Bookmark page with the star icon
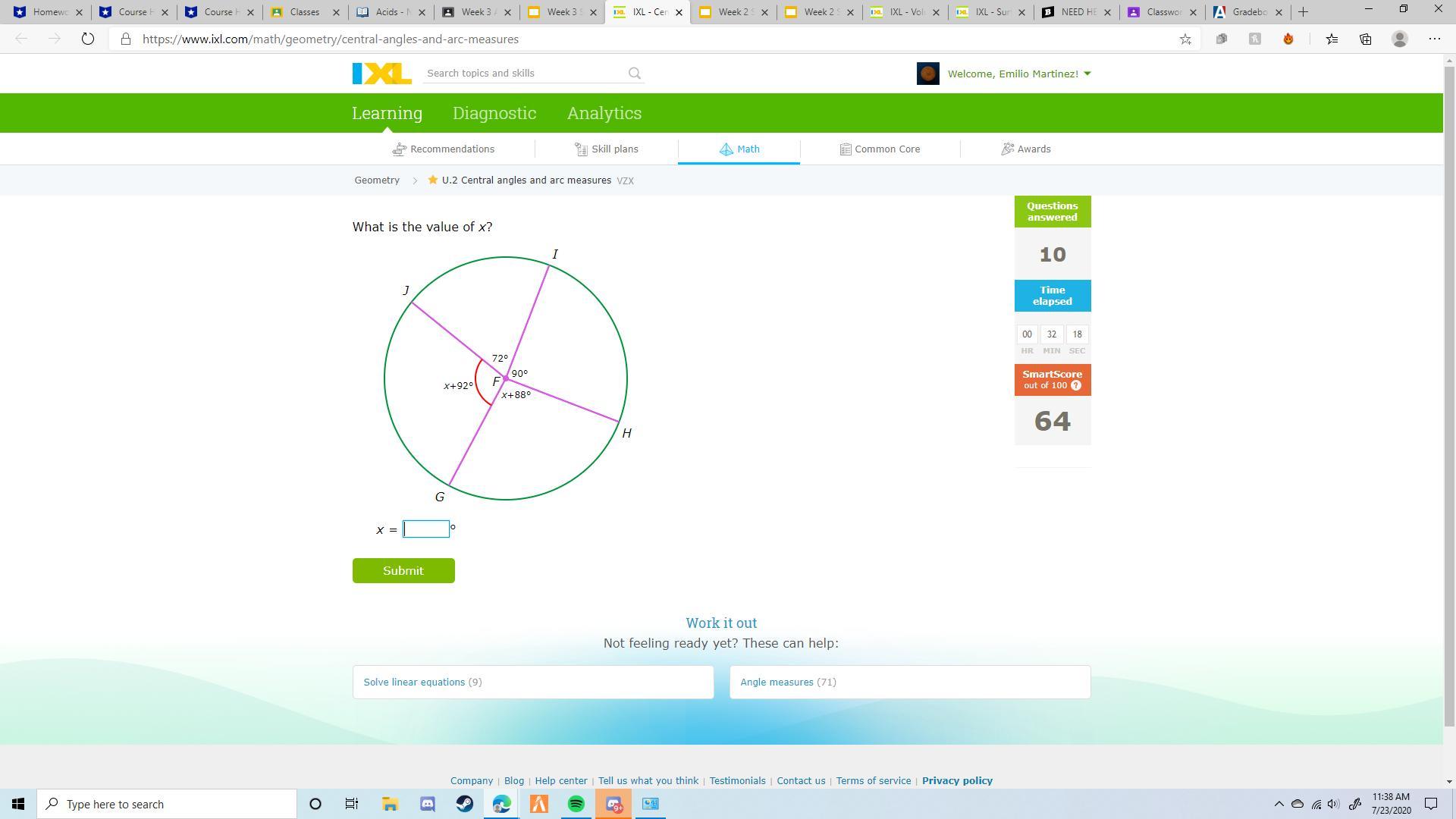 click(x=1185, y=39)
